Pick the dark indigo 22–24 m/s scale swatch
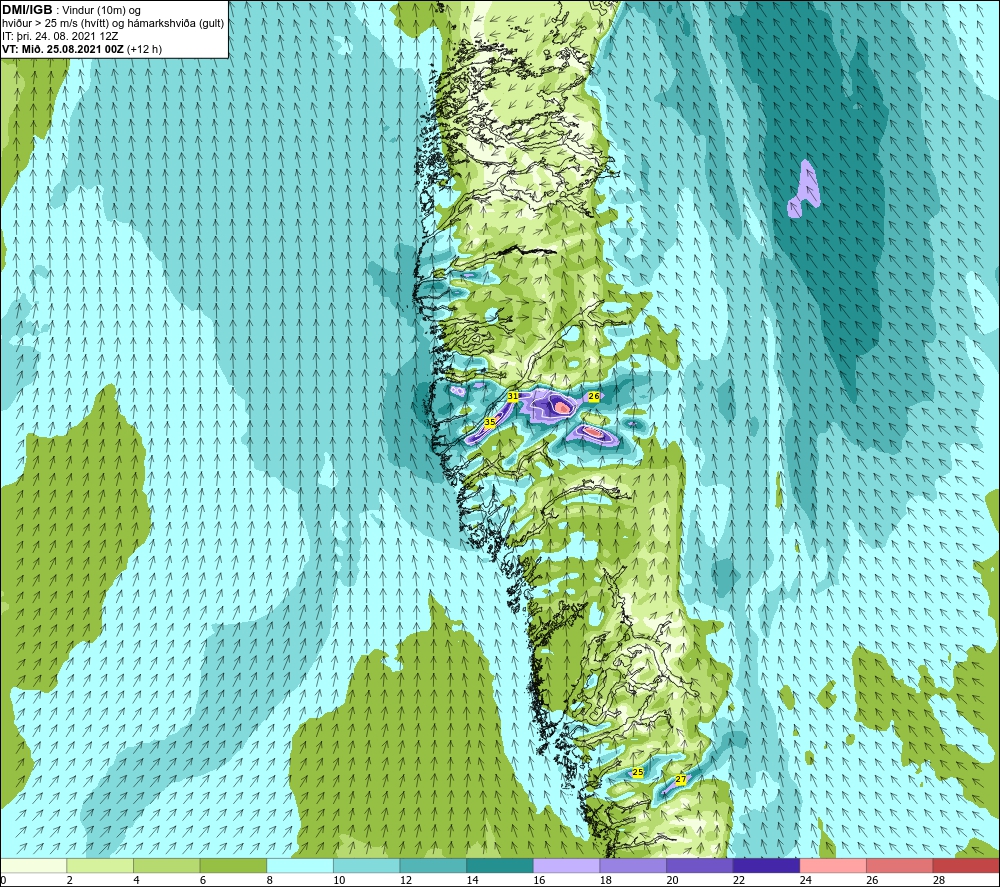 [766, 866]
